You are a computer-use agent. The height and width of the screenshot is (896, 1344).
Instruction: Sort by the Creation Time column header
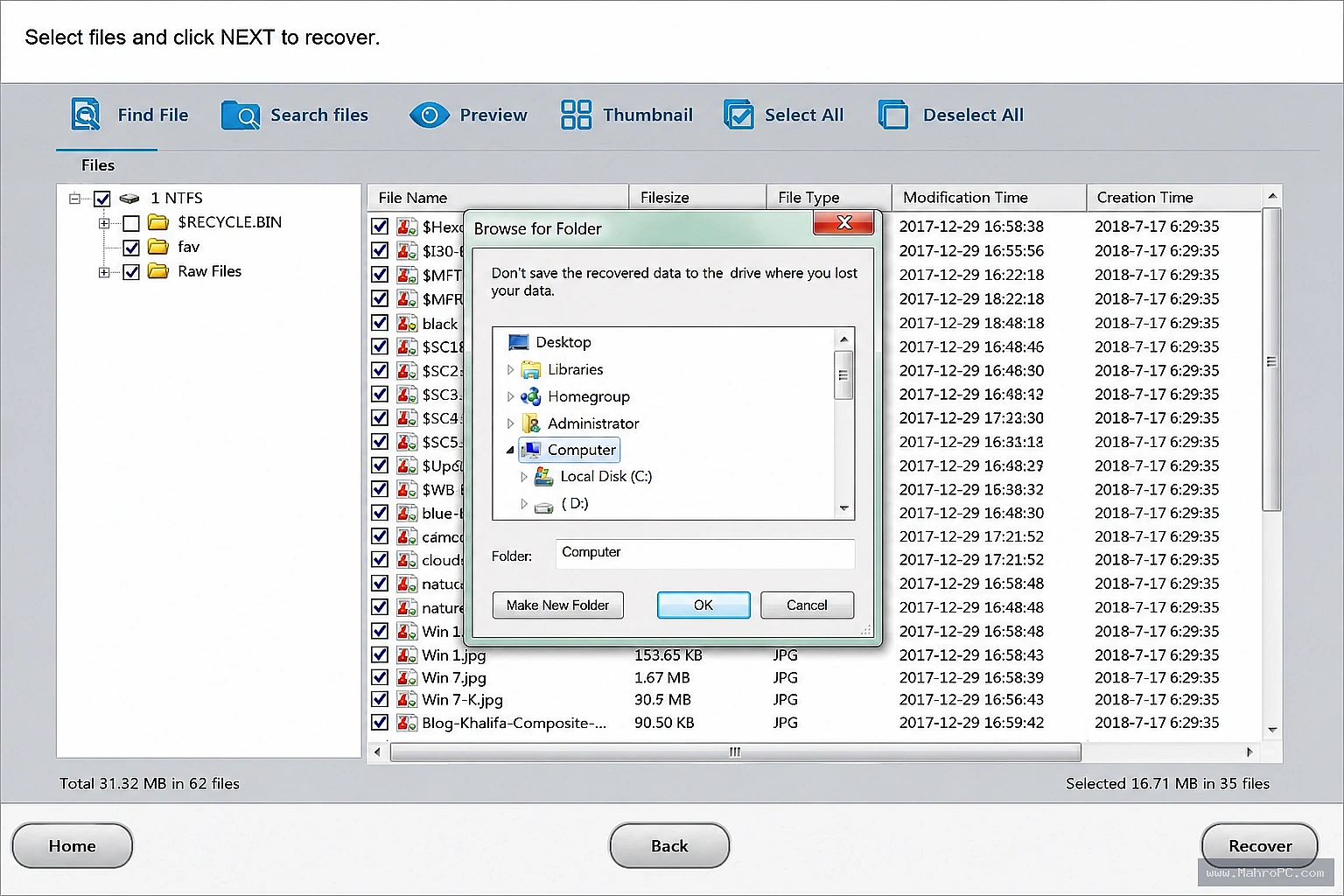coord(1174,198)
